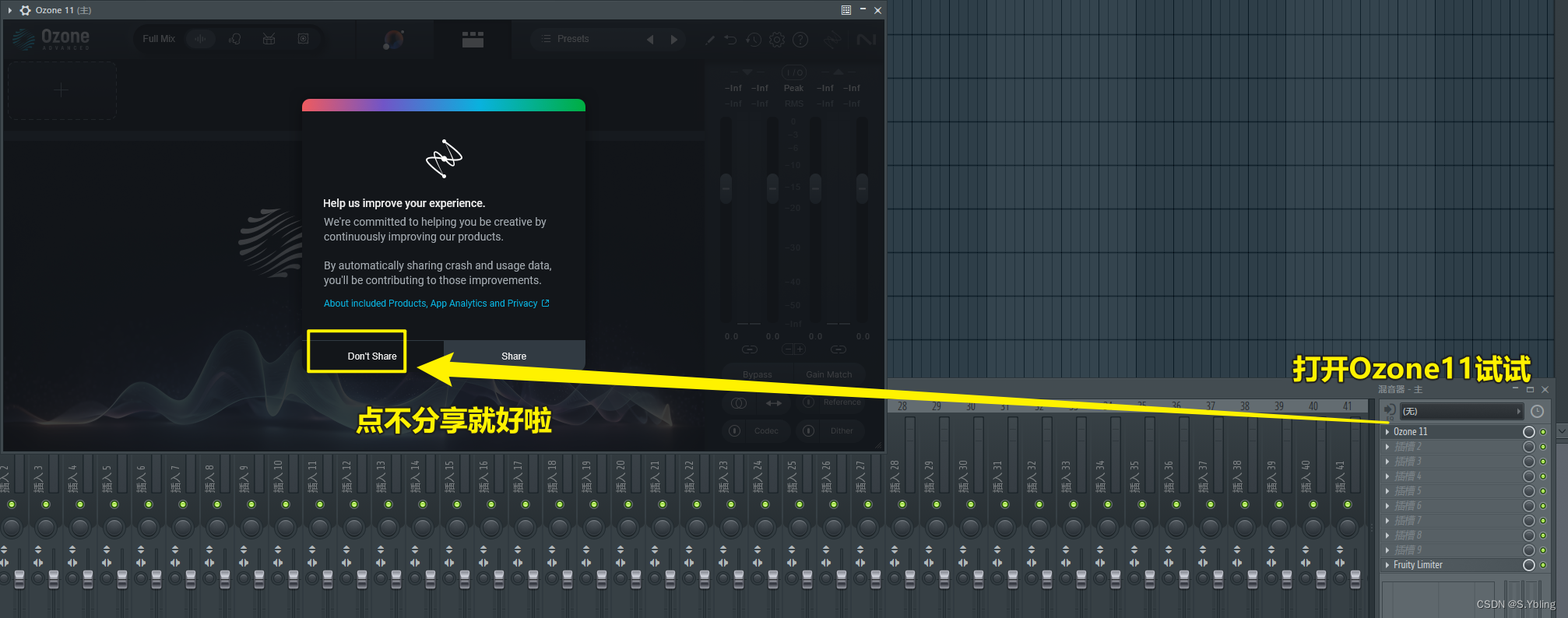Open the module chain view icon
Viewport: 1568px width, 618px height.
(x=473, y=40)
